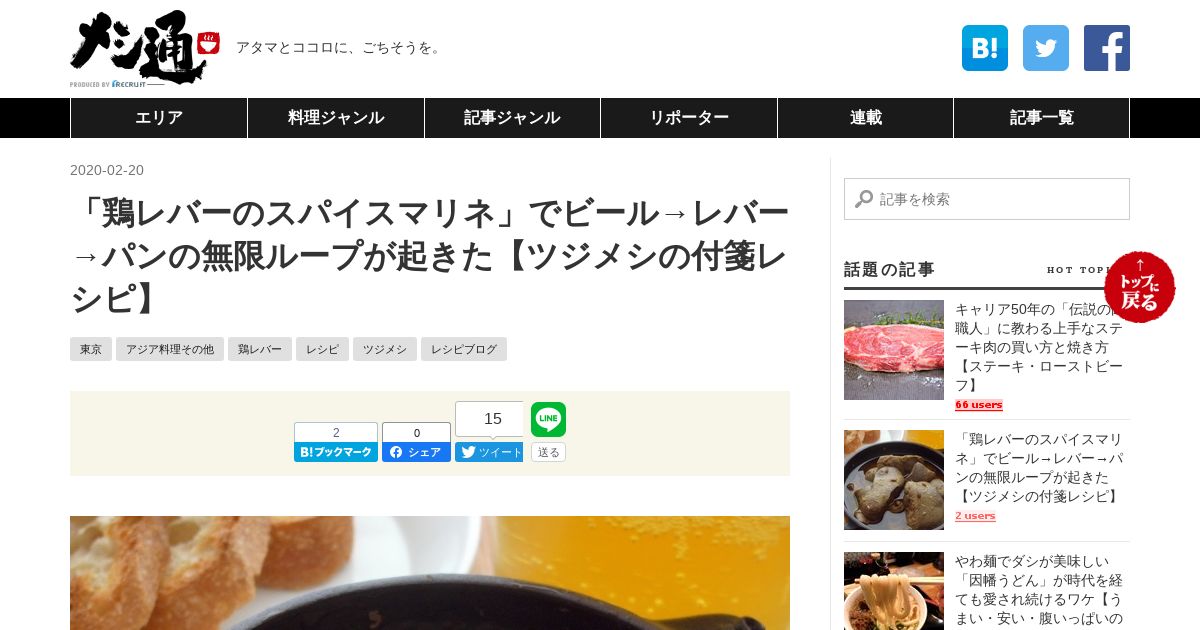This screenshot has height=630, width=1200.
Task: Click the green LINE share icon
Action: point(548,419)
